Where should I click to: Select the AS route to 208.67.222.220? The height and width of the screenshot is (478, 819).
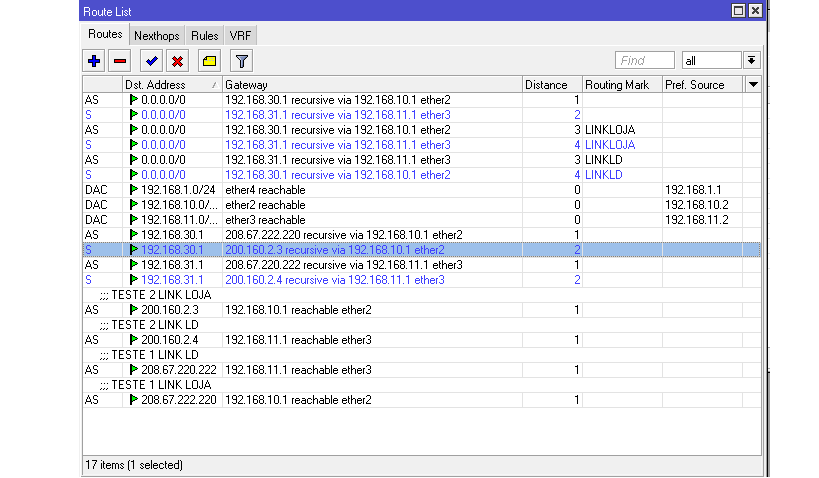click(421, 400)
